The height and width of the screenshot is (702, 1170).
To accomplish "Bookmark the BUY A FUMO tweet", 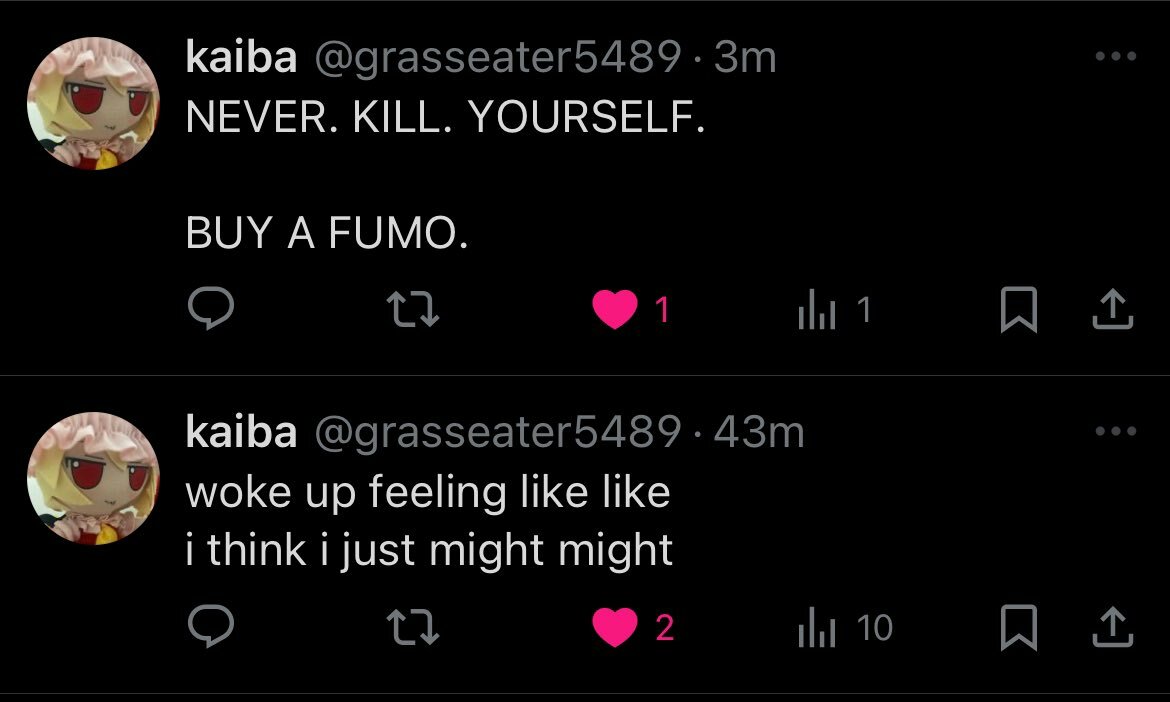I will (x=1019, y=309).
